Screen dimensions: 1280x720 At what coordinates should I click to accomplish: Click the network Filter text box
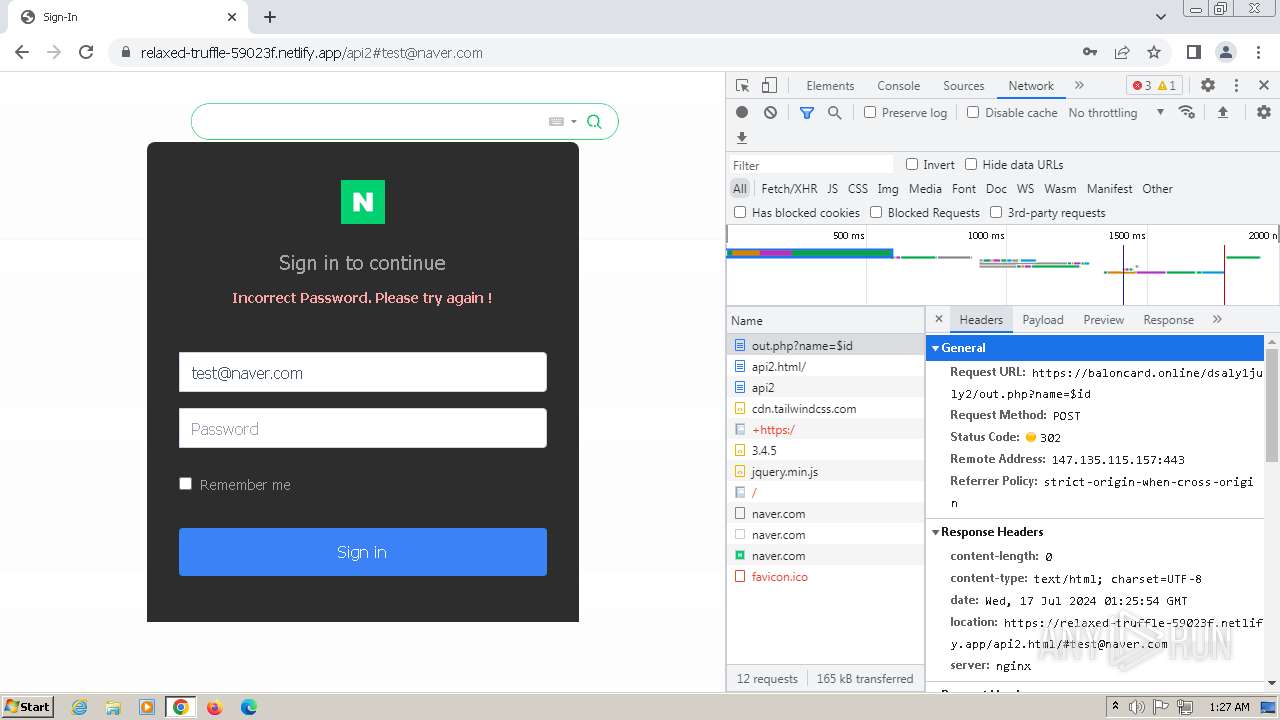tap(812, 165)
